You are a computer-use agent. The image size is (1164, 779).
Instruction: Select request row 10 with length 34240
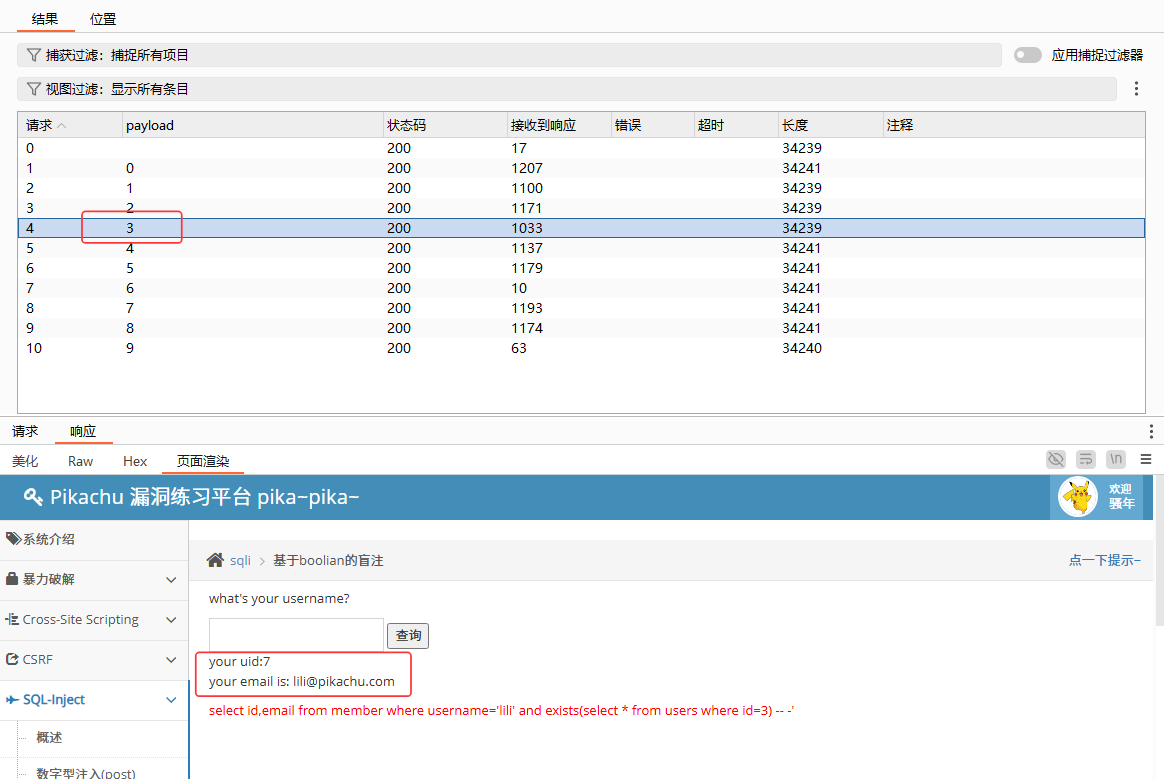point(581,348)
